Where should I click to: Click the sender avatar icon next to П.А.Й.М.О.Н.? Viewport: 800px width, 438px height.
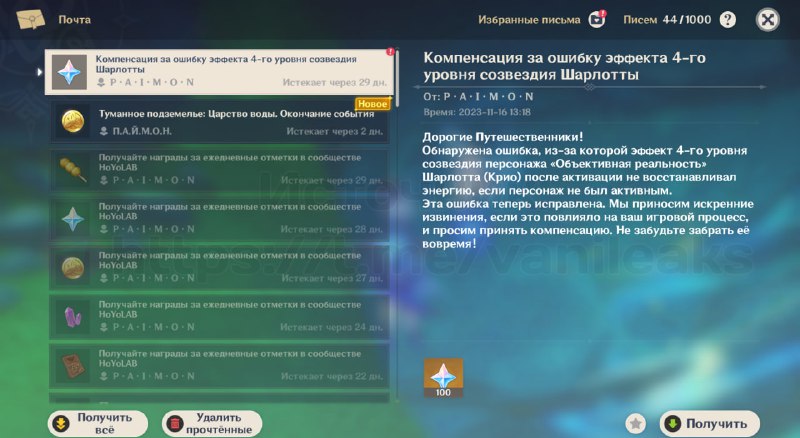104,131
